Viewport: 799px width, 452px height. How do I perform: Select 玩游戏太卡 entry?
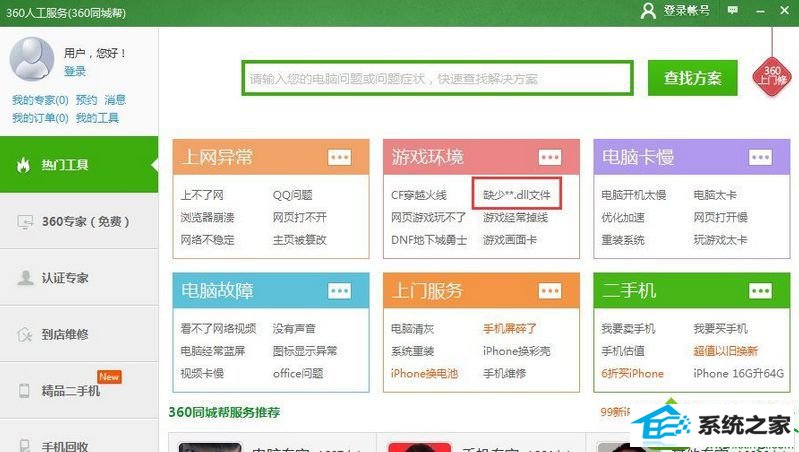tap(721, 240)
